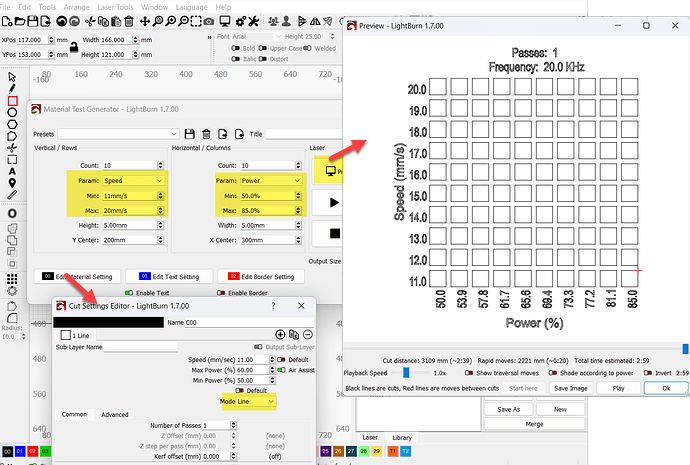Viewport: 690px width, 465px height.
Task: Open the Tools menu
Action: (47, 7)
